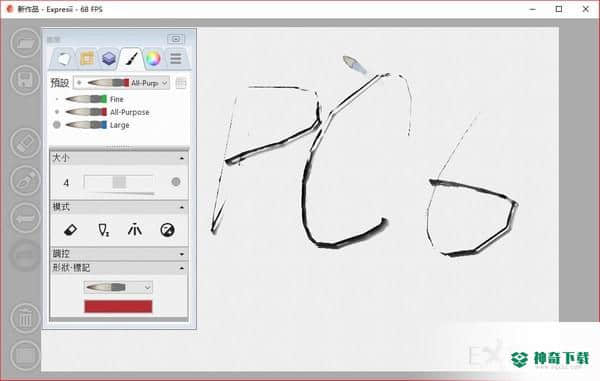Open the file folder sidebar icon
The image size is (600, 381).
(25, 43)
